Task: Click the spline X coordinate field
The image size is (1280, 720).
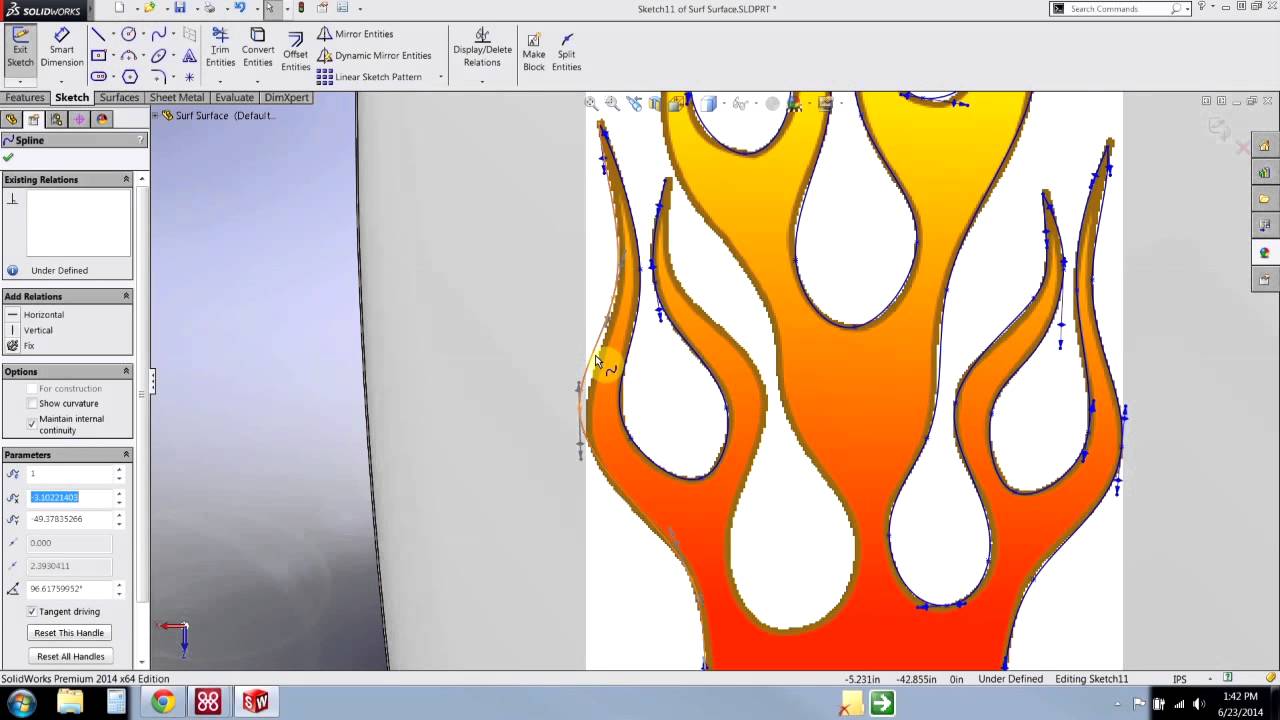Action: [x=70, y=497]
